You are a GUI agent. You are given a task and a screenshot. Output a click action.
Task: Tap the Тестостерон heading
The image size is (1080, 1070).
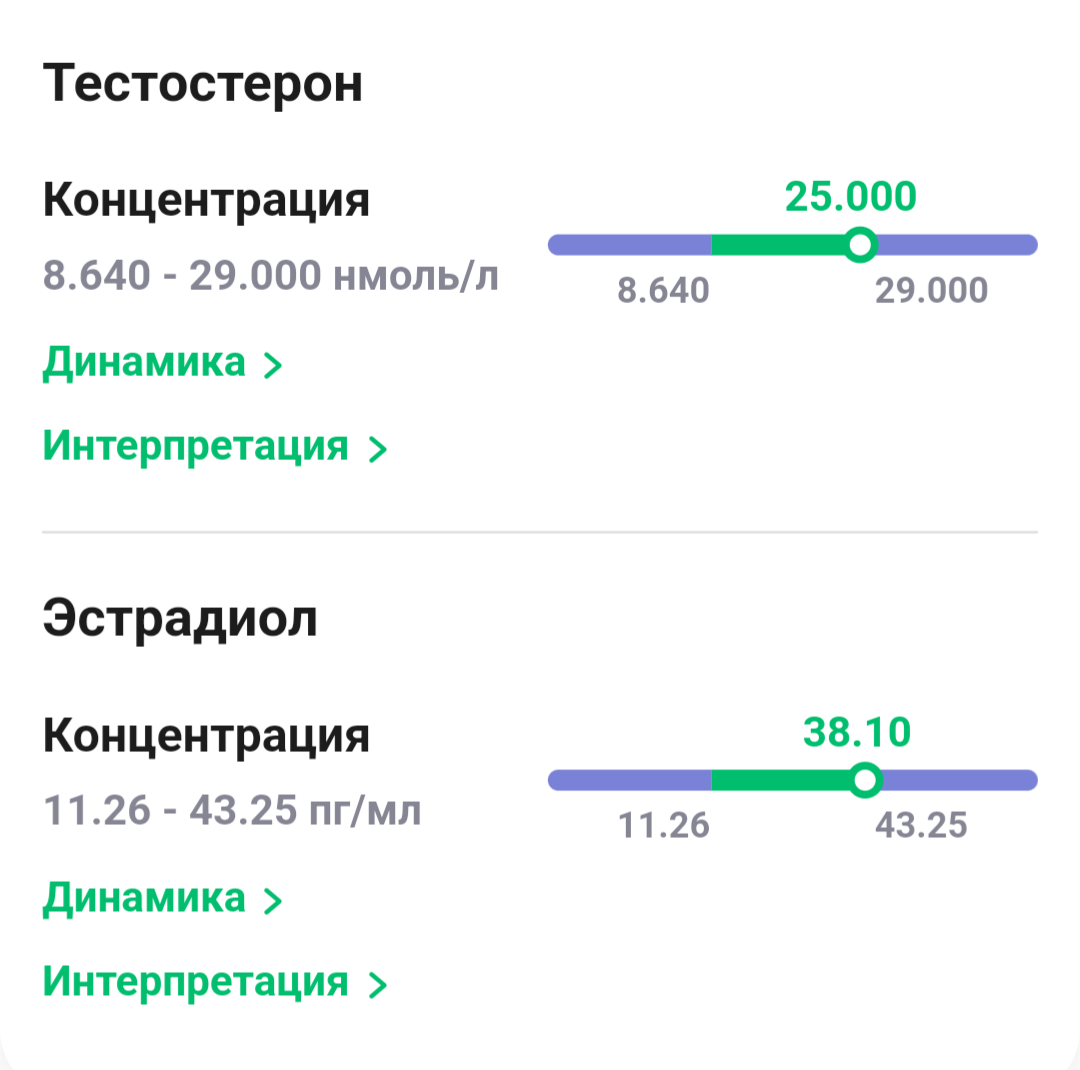[x=202, y=84]
